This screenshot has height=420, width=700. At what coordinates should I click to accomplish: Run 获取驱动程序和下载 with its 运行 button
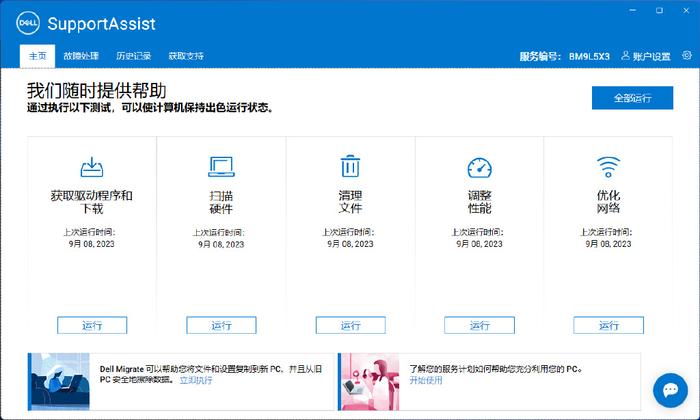point(92,325)
